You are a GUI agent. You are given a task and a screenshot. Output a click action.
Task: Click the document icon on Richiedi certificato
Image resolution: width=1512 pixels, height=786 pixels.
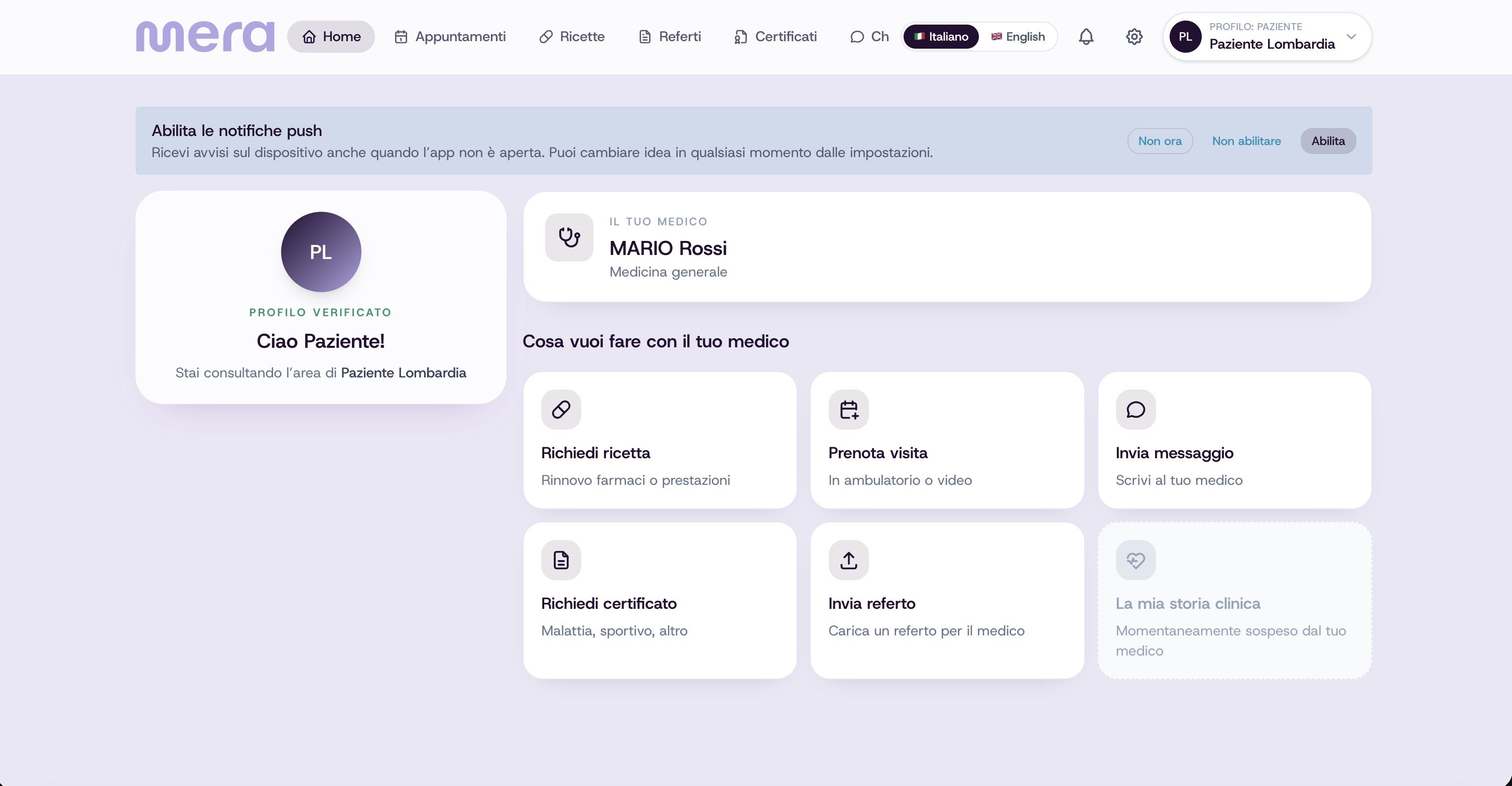tap(561, 560)
